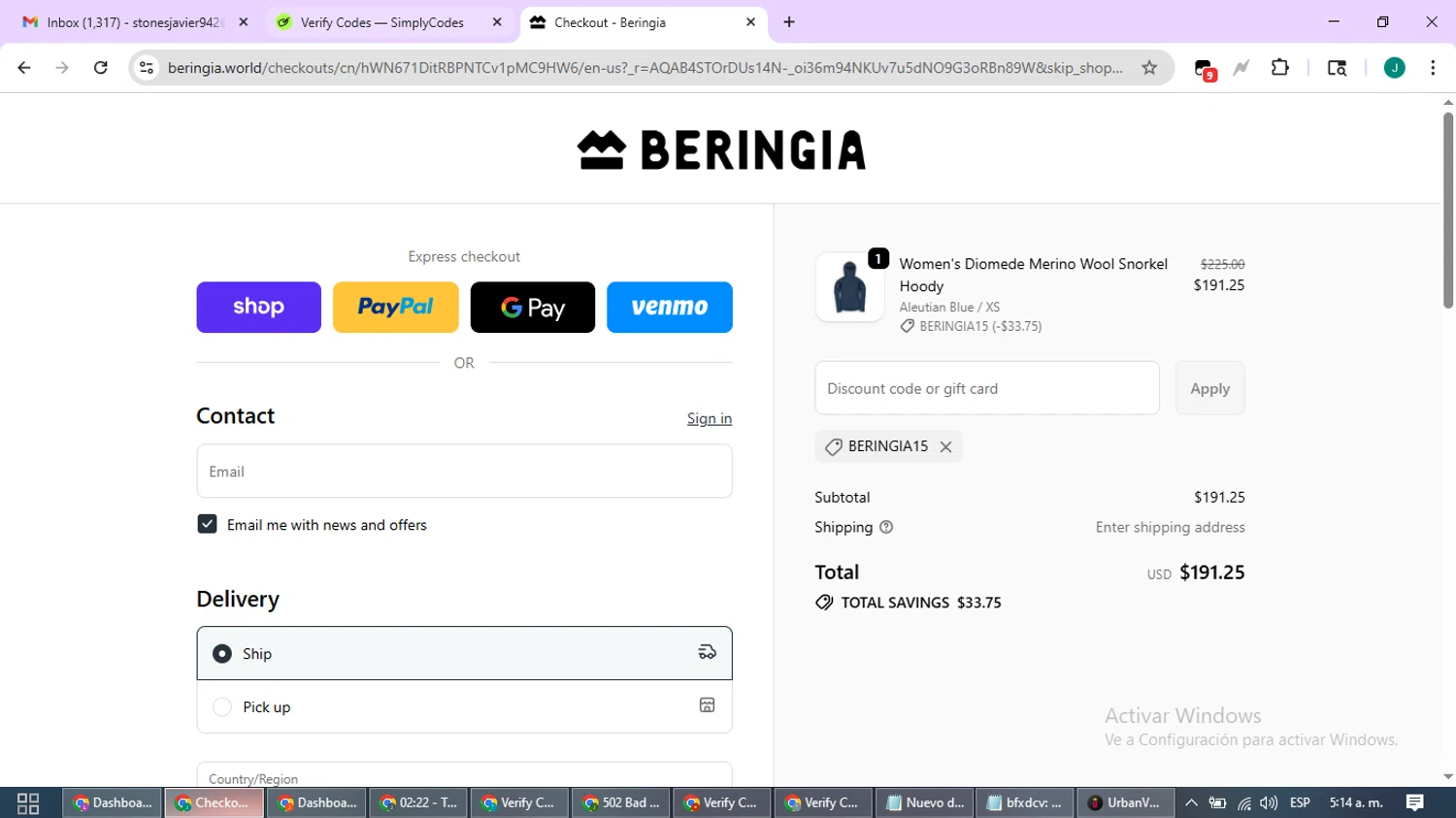Pay with PayPal express checkout

396,308
